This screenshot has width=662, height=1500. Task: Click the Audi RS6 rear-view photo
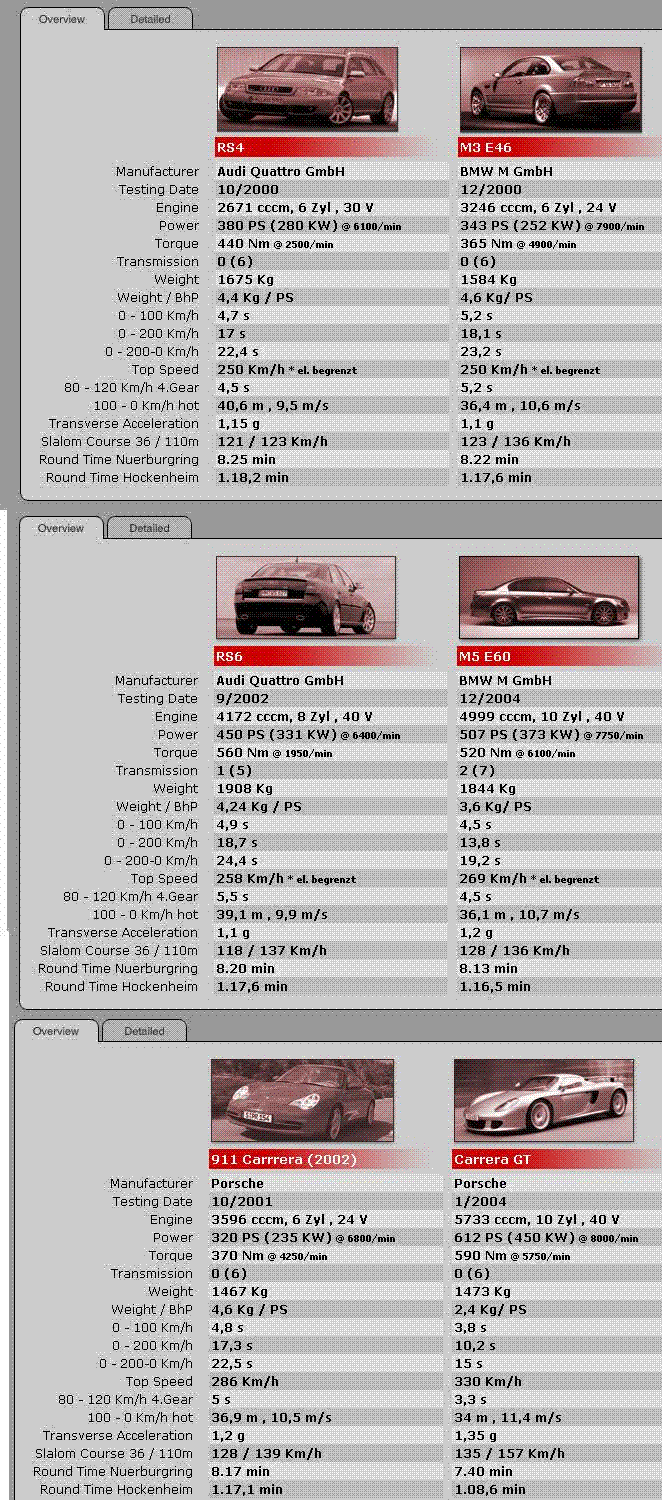tap(306, 599)
